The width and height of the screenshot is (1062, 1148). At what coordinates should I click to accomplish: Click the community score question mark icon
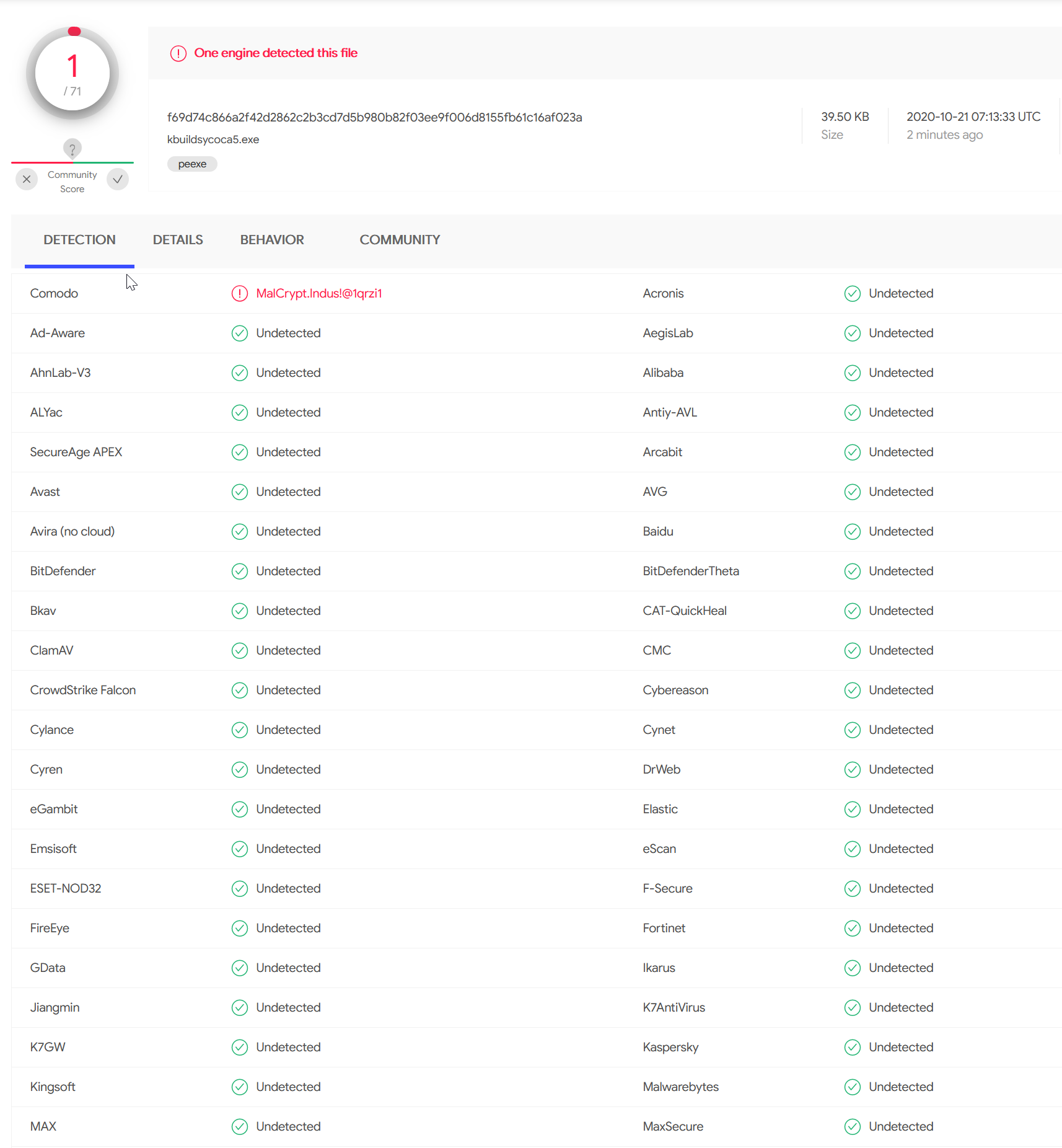pos(72,149)
